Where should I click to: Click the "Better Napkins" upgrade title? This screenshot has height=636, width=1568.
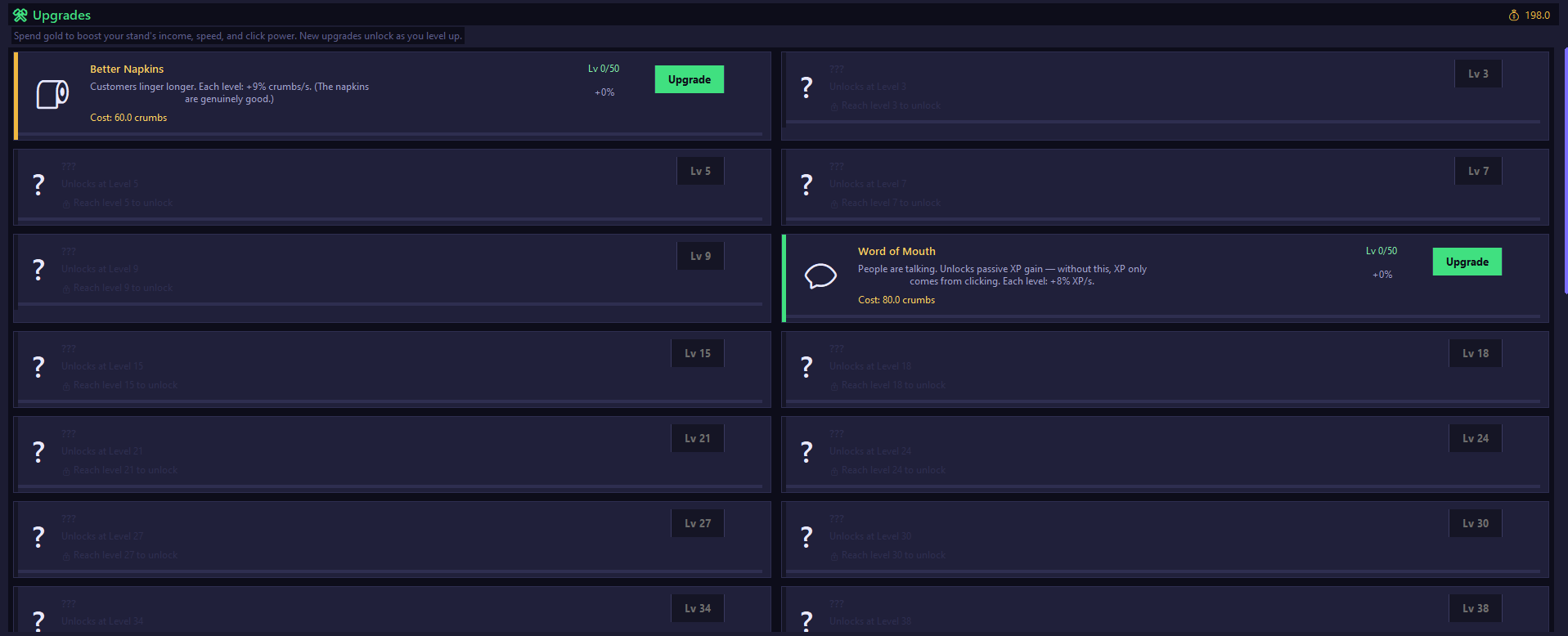(127, 69)
